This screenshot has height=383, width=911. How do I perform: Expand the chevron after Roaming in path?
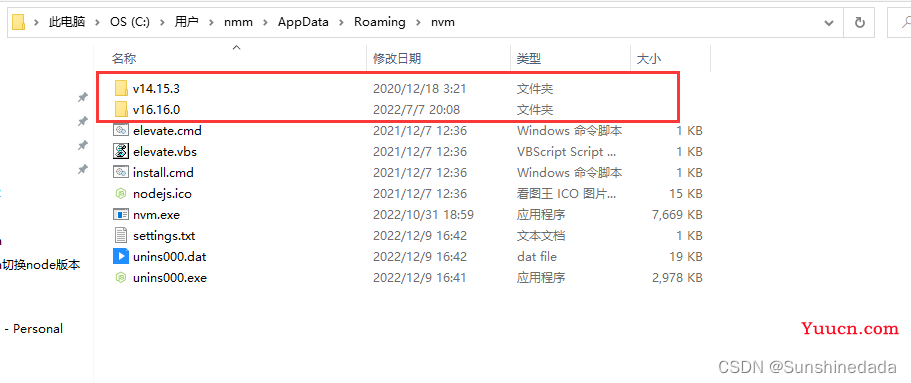[418, 22]
